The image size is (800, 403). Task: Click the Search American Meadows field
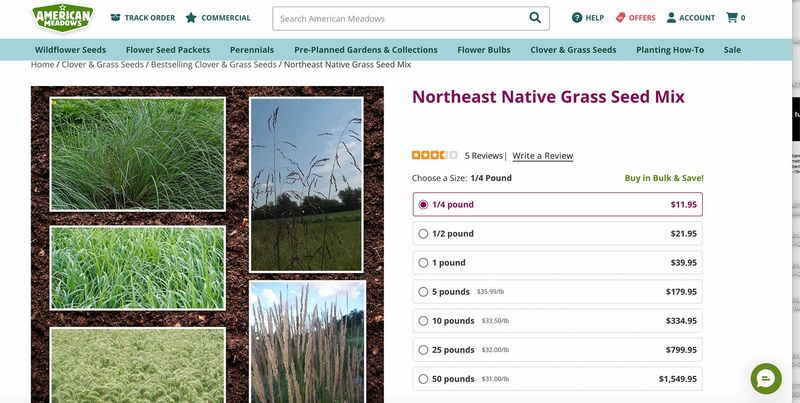click(401, 18)
